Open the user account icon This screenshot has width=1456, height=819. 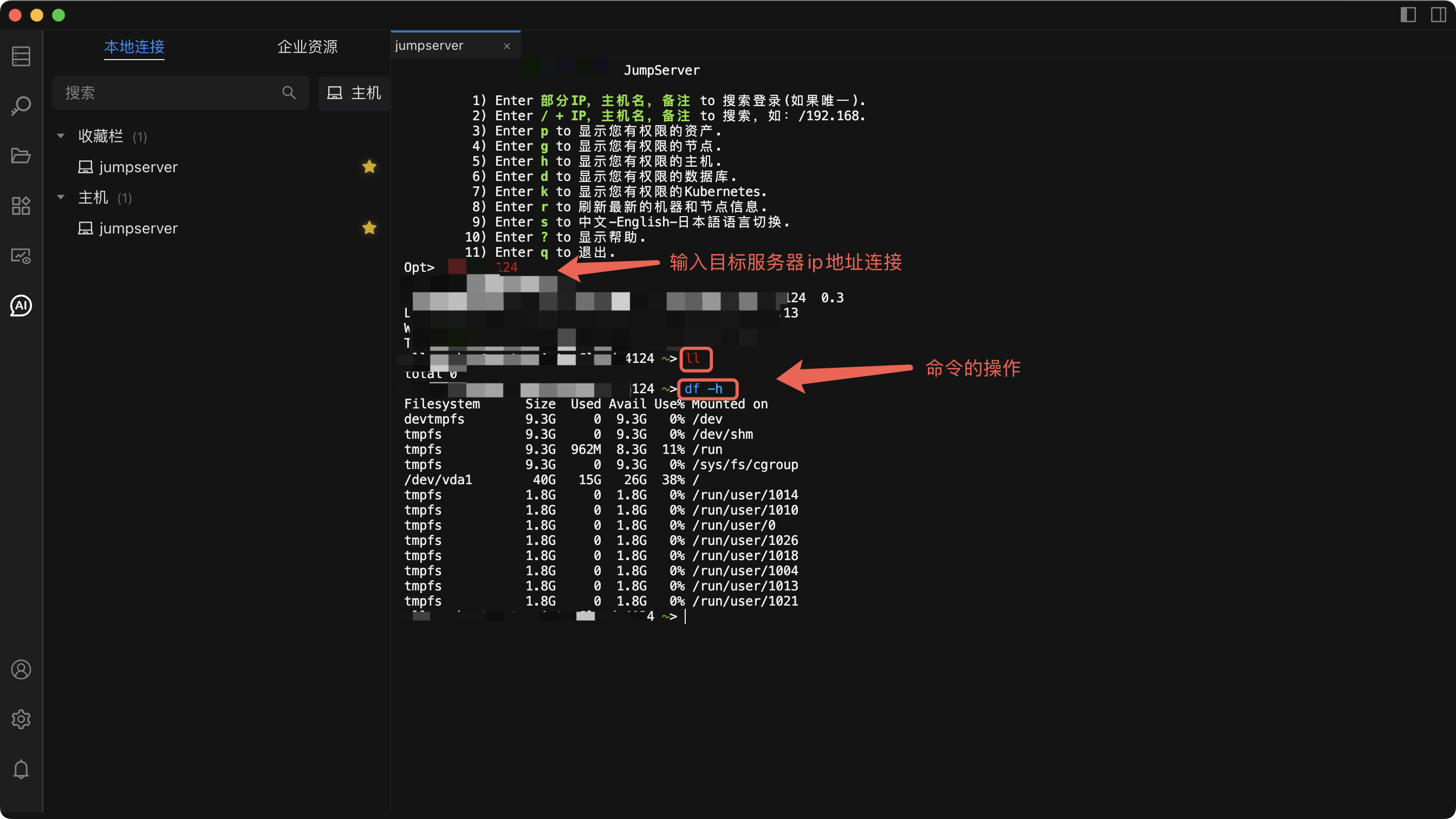(21, 669)
